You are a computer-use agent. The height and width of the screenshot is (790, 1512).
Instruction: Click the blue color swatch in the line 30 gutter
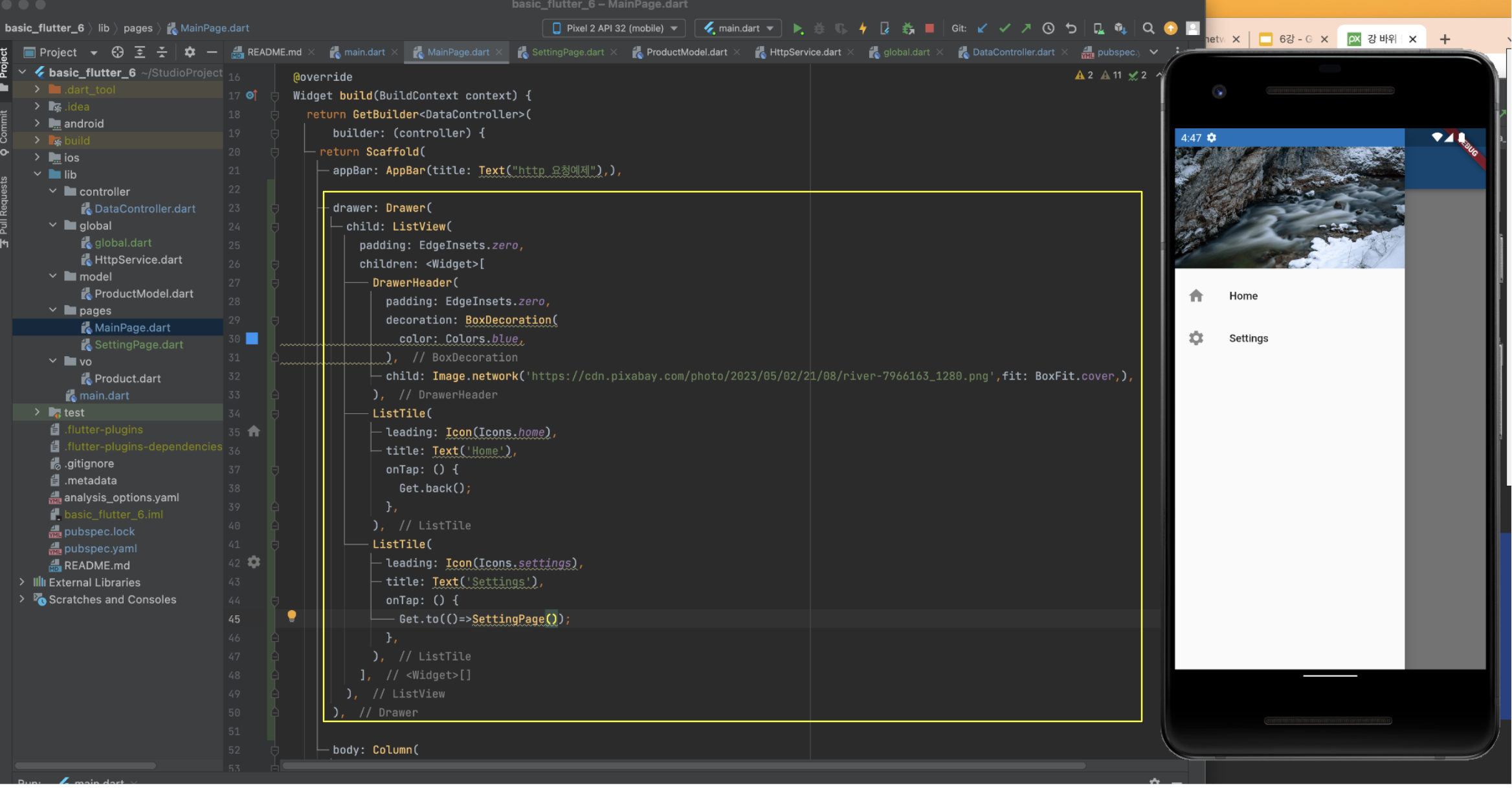click(252, 339)
